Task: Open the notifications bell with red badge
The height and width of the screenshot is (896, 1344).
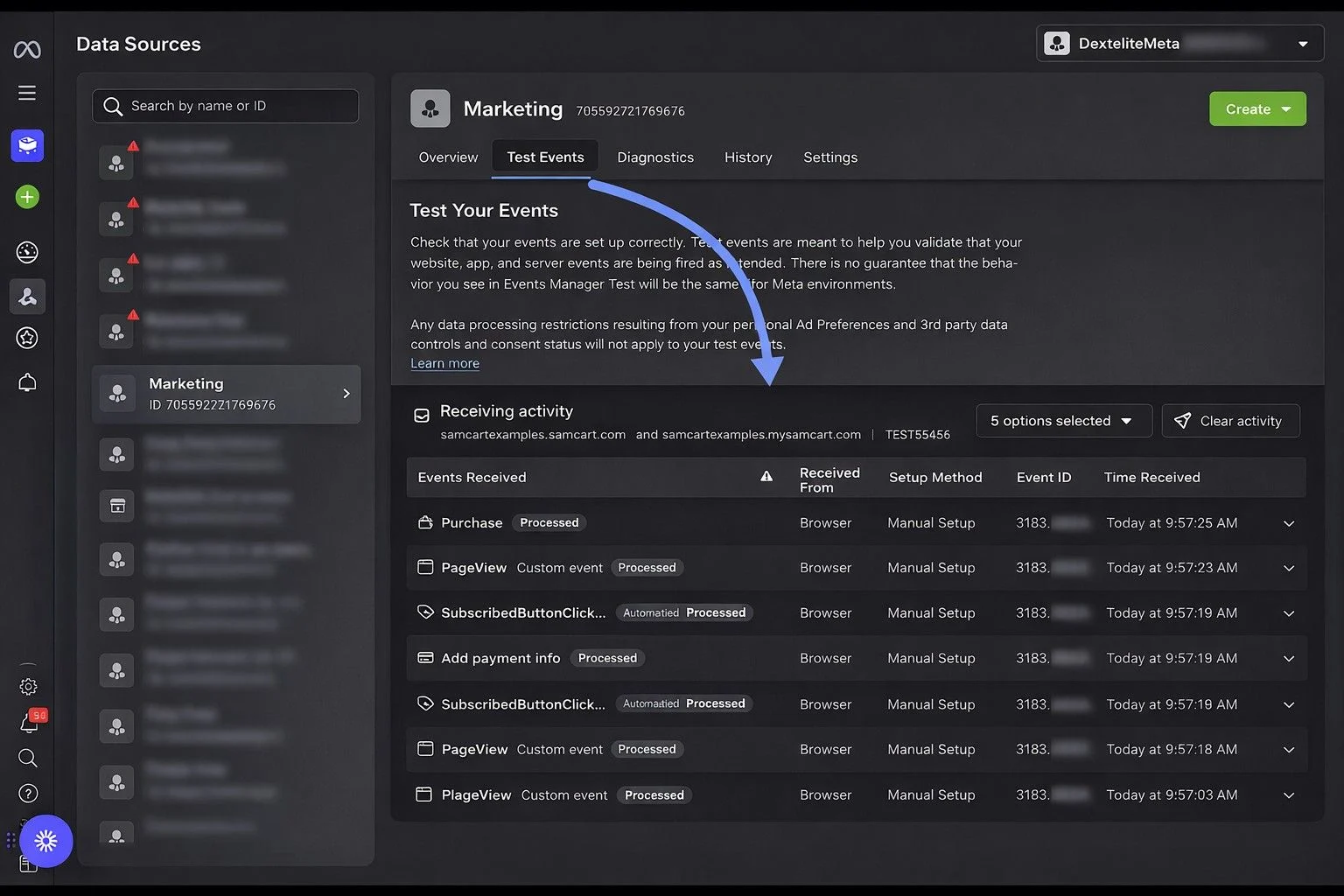Action: (29, 723)
